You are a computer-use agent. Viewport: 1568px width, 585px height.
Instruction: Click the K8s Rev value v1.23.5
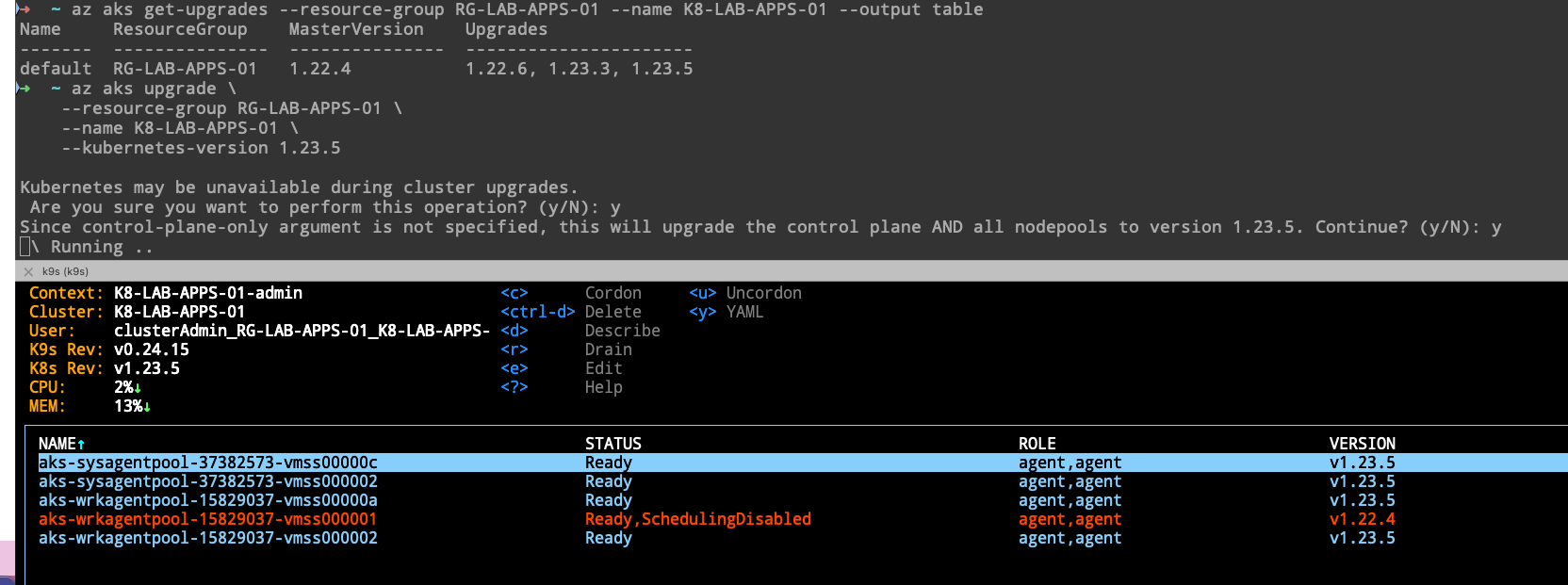coord(147,368)
